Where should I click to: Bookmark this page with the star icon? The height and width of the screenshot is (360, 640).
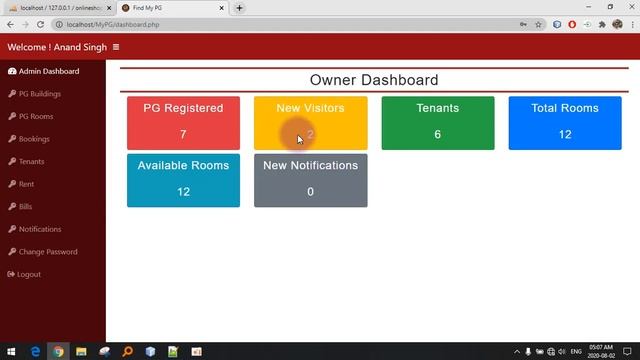click(x=538, y=24)
